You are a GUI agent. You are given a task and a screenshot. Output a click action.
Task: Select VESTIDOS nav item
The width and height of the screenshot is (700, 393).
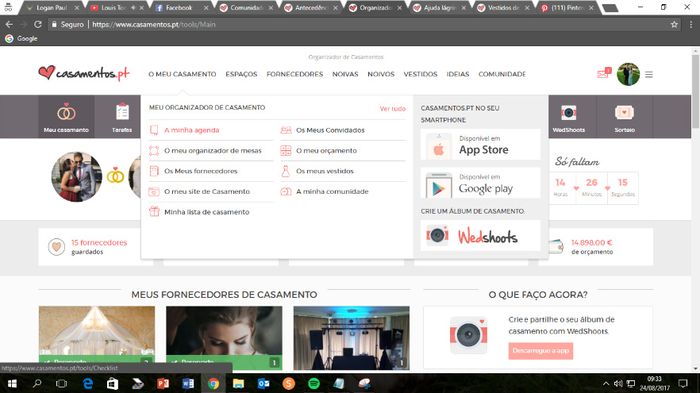point(420,74)
